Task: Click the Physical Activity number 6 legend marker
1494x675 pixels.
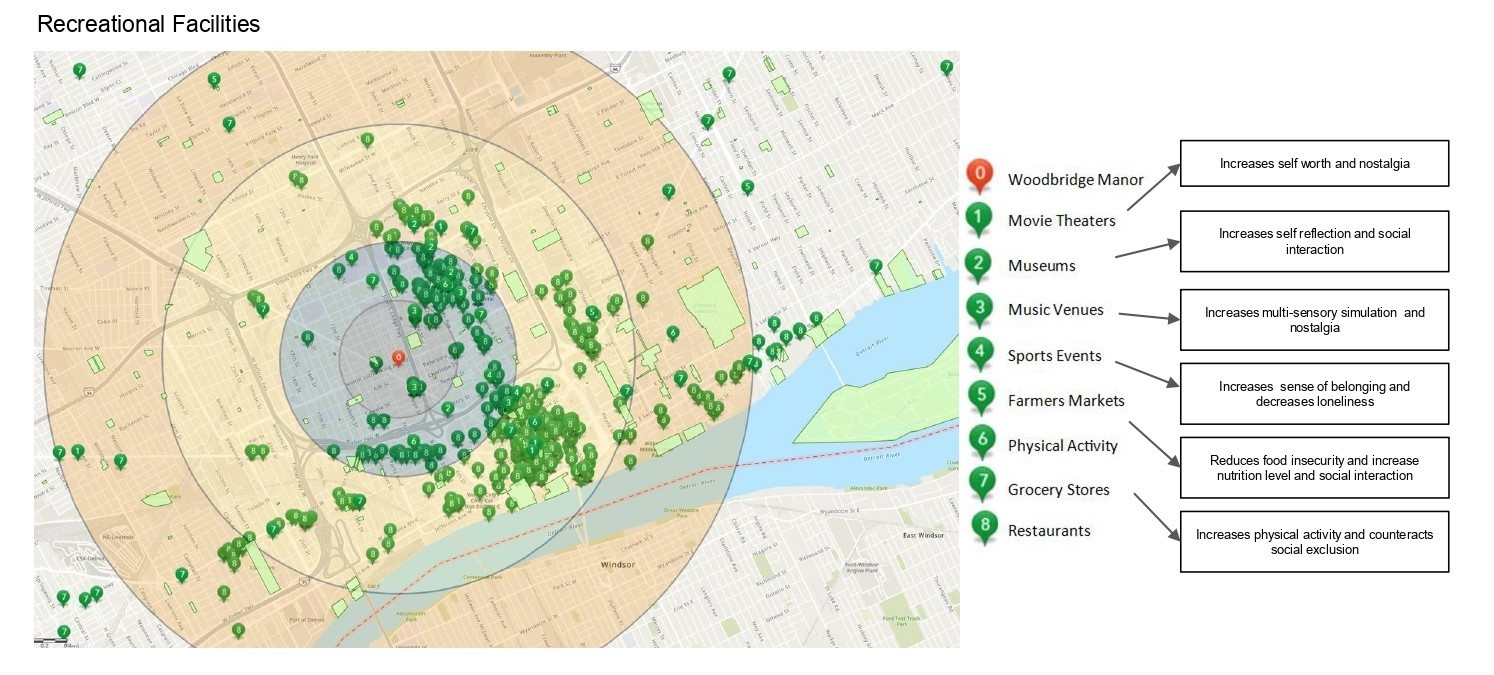Action: (983, 443)
